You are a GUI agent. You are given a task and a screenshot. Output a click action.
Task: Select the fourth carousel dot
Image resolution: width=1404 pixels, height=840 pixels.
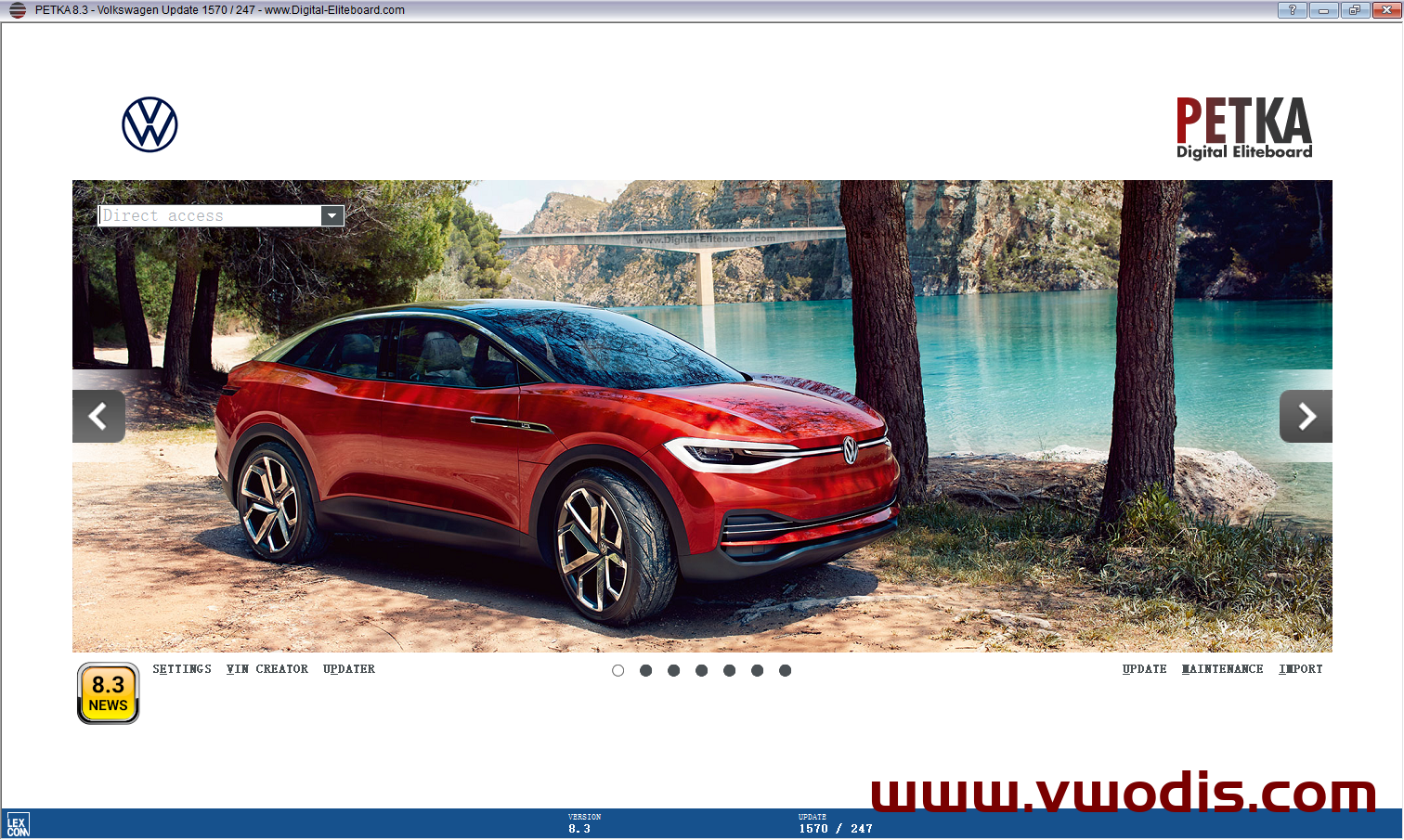click(x=702, y=670)
